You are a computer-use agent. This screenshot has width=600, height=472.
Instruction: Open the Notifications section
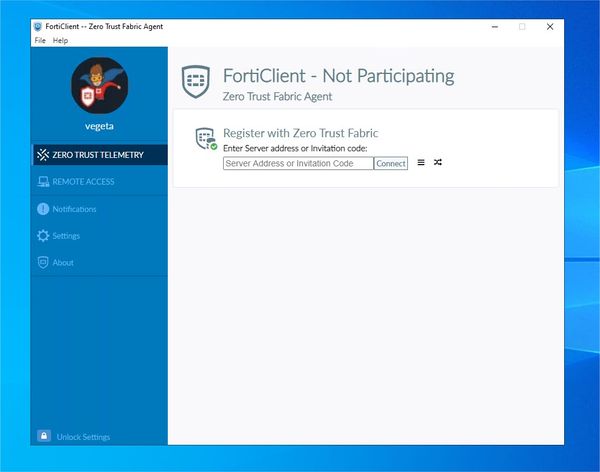(x=100, y=209)
